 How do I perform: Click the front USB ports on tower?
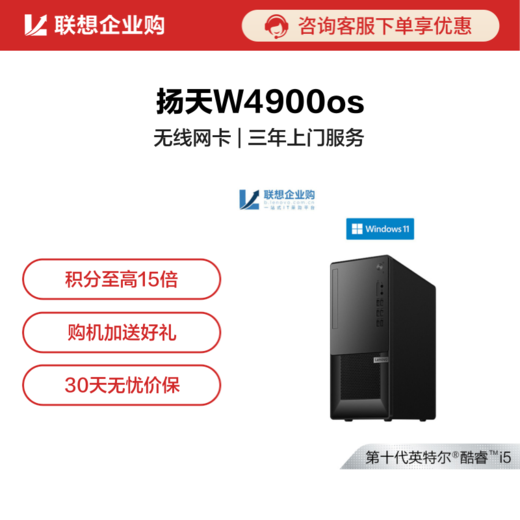tap(380, 313)
